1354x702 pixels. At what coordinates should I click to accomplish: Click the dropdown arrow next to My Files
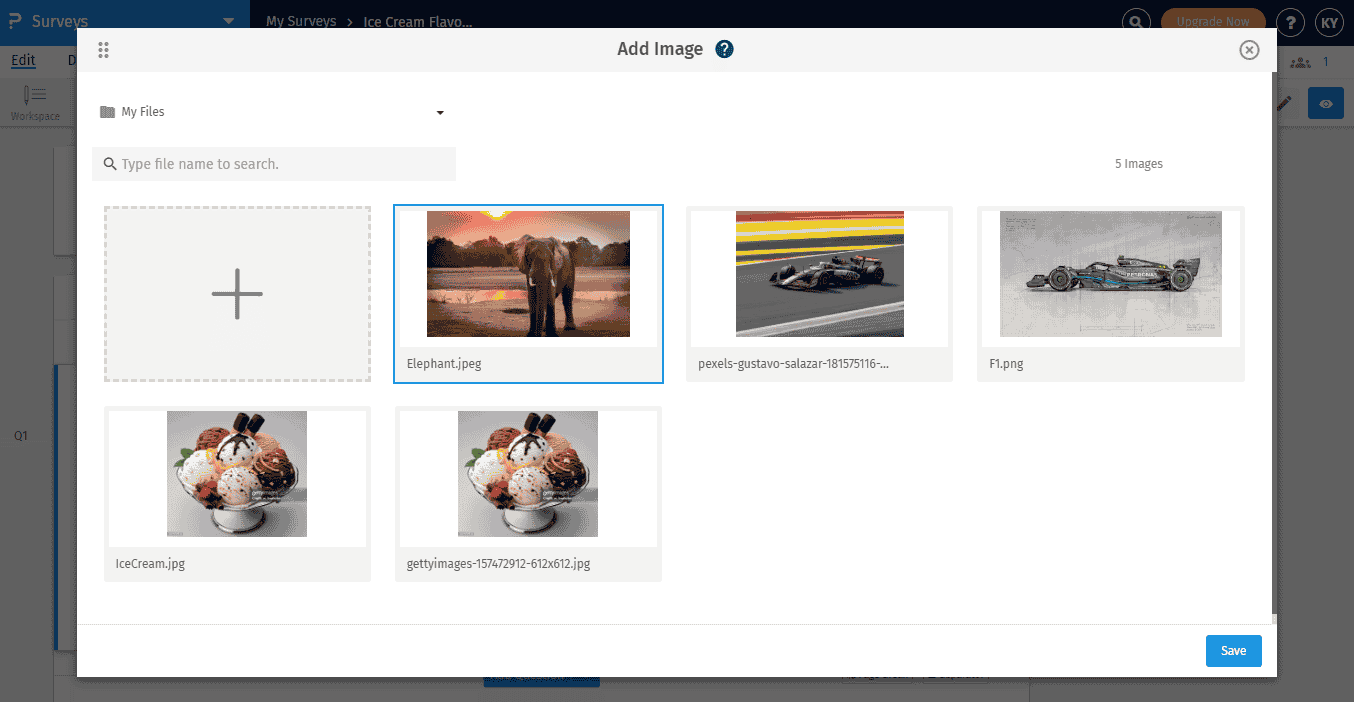[440, 112]
